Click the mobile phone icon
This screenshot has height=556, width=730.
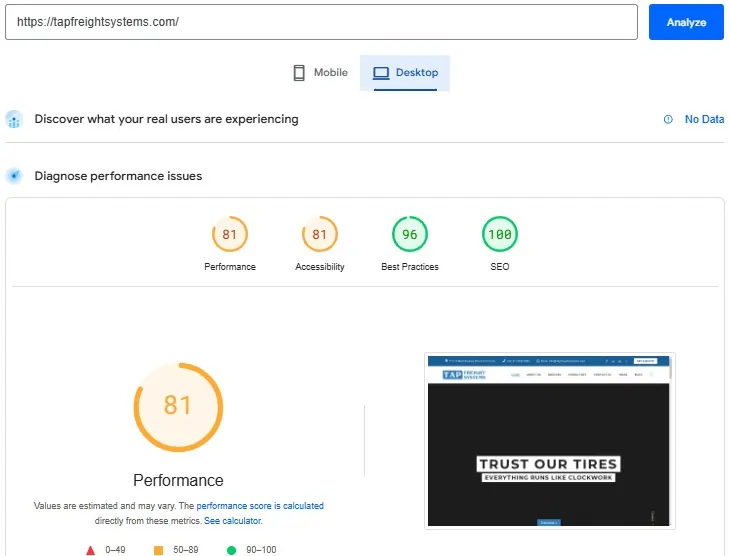pos(299,73)
